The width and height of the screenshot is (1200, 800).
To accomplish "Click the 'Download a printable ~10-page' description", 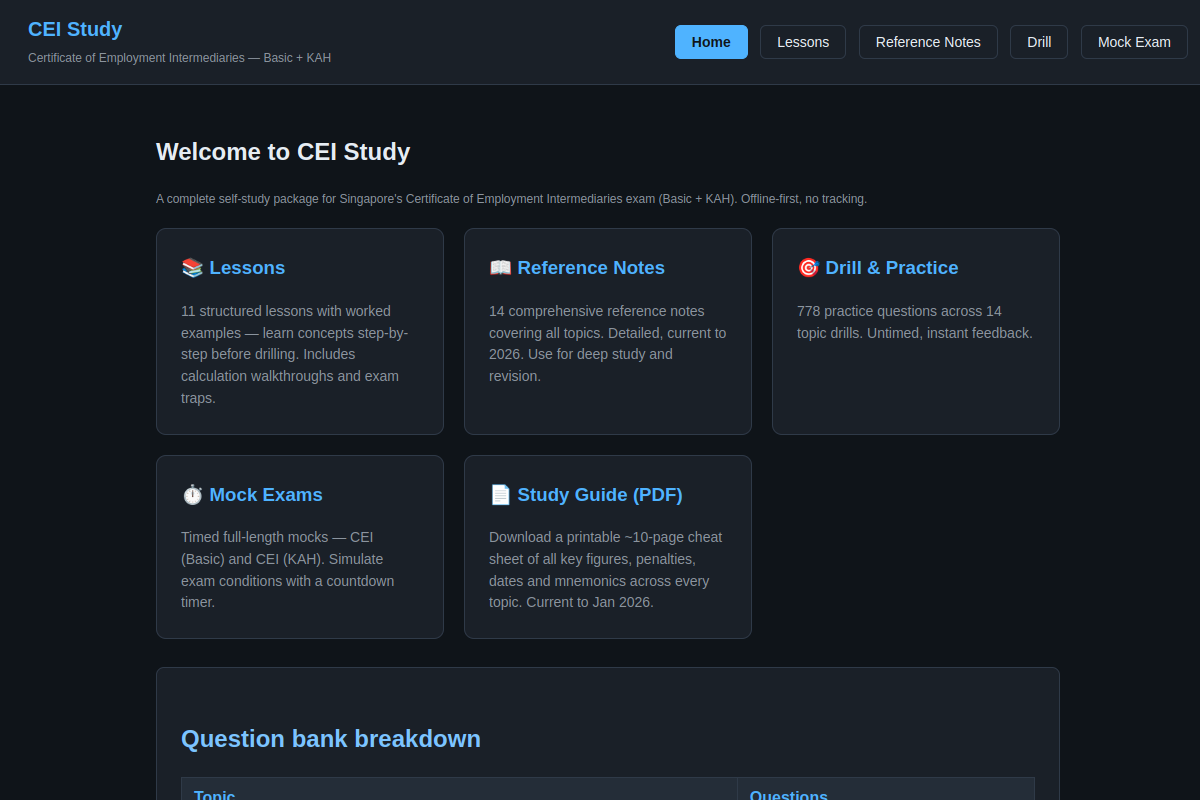I will pos(607,570).
